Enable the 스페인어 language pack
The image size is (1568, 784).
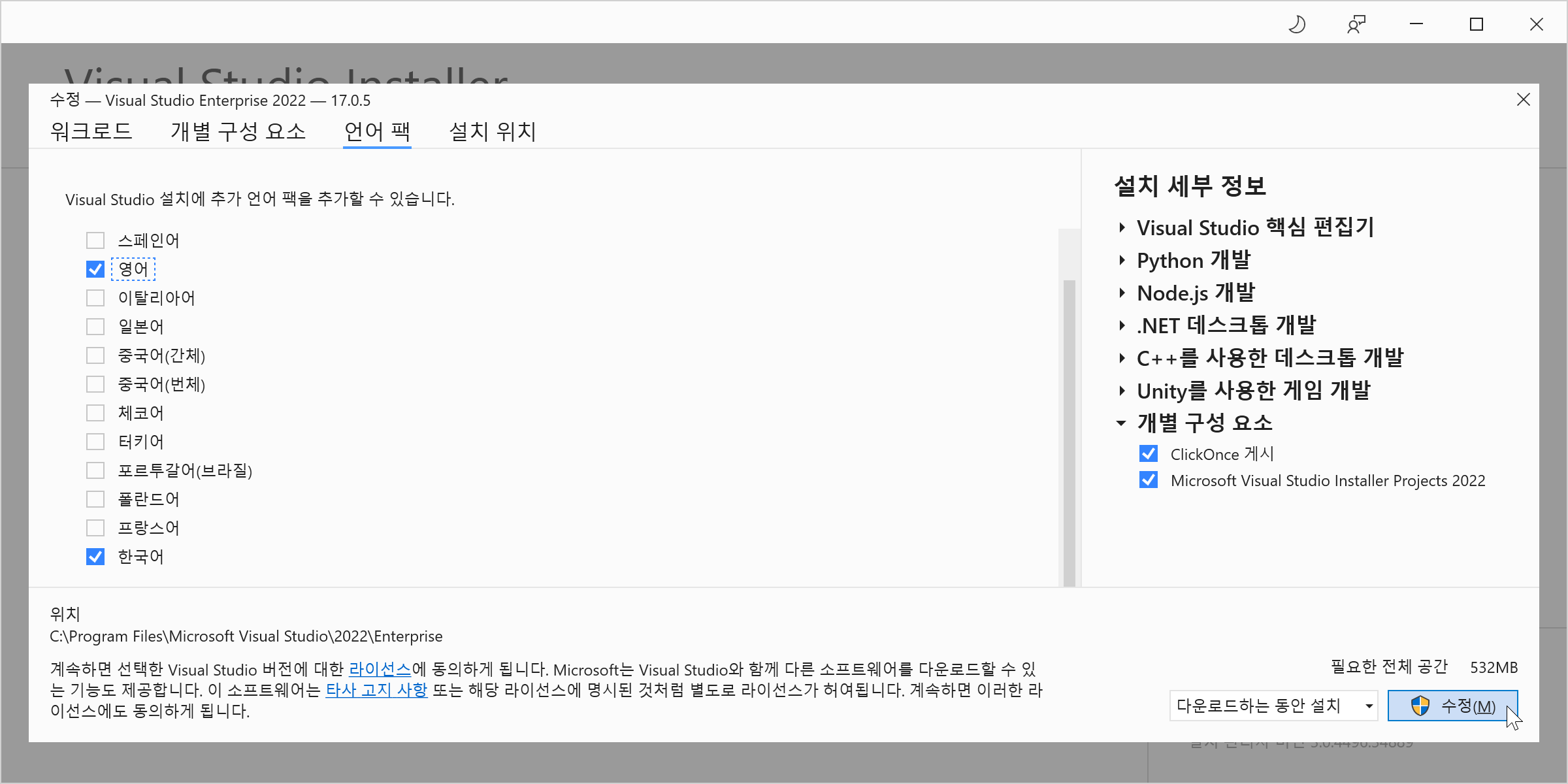(x=95, y=240)
